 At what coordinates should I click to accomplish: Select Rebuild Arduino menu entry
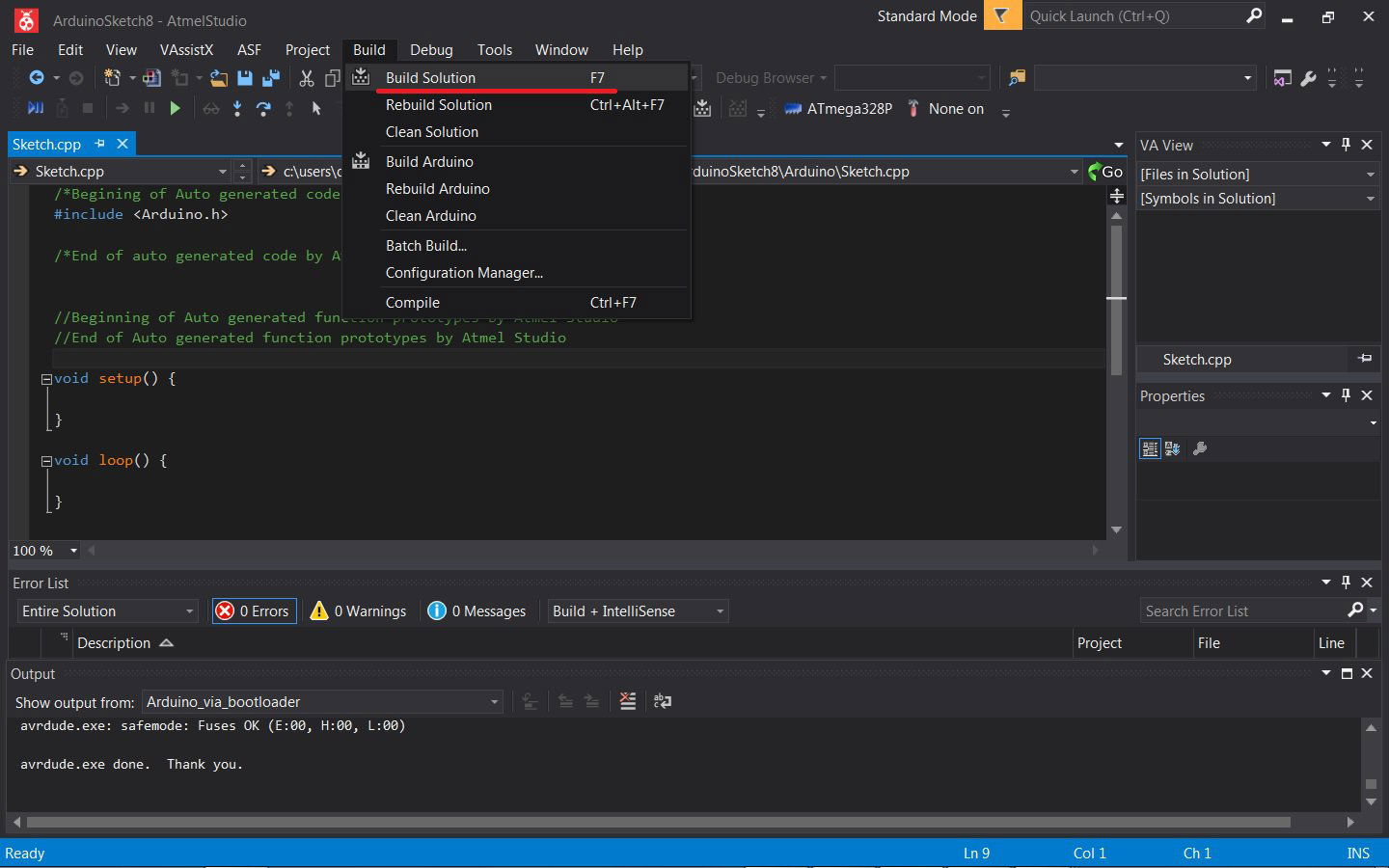pyautogui.click(x=517, y=188)
